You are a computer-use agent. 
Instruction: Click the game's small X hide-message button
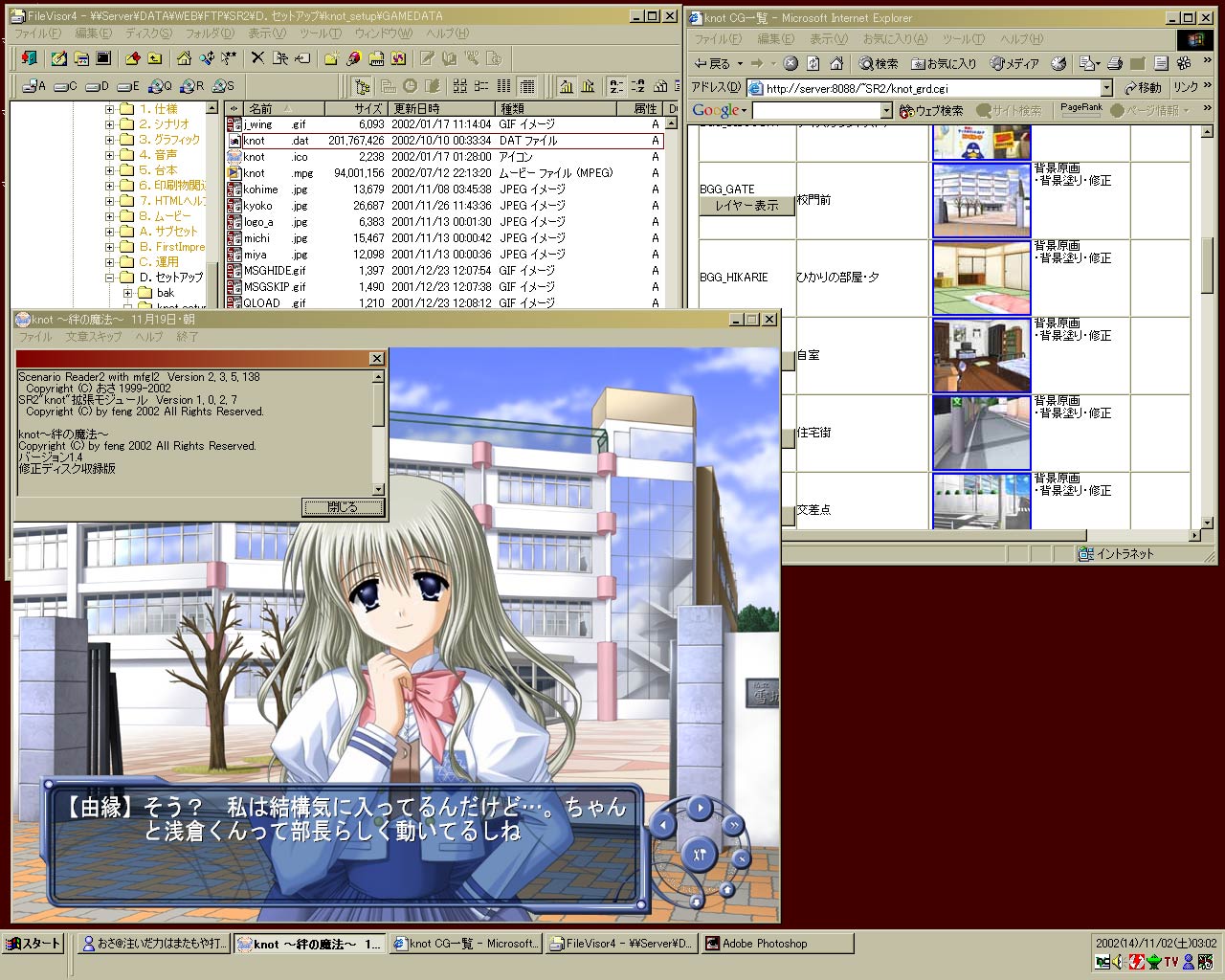[x=742, y=859]
